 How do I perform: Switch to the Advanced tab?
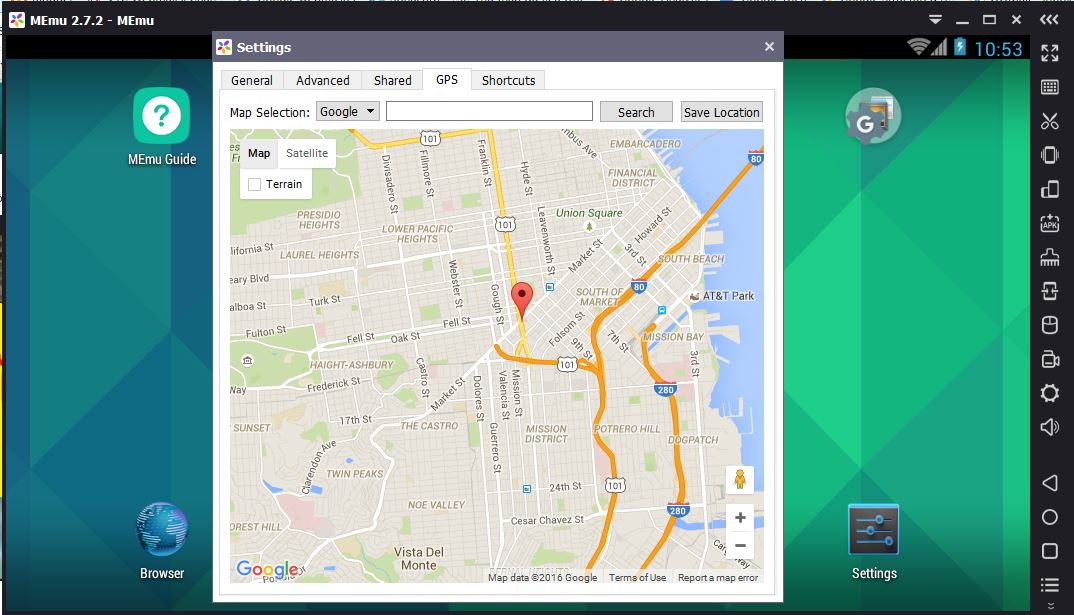point(323,80)
